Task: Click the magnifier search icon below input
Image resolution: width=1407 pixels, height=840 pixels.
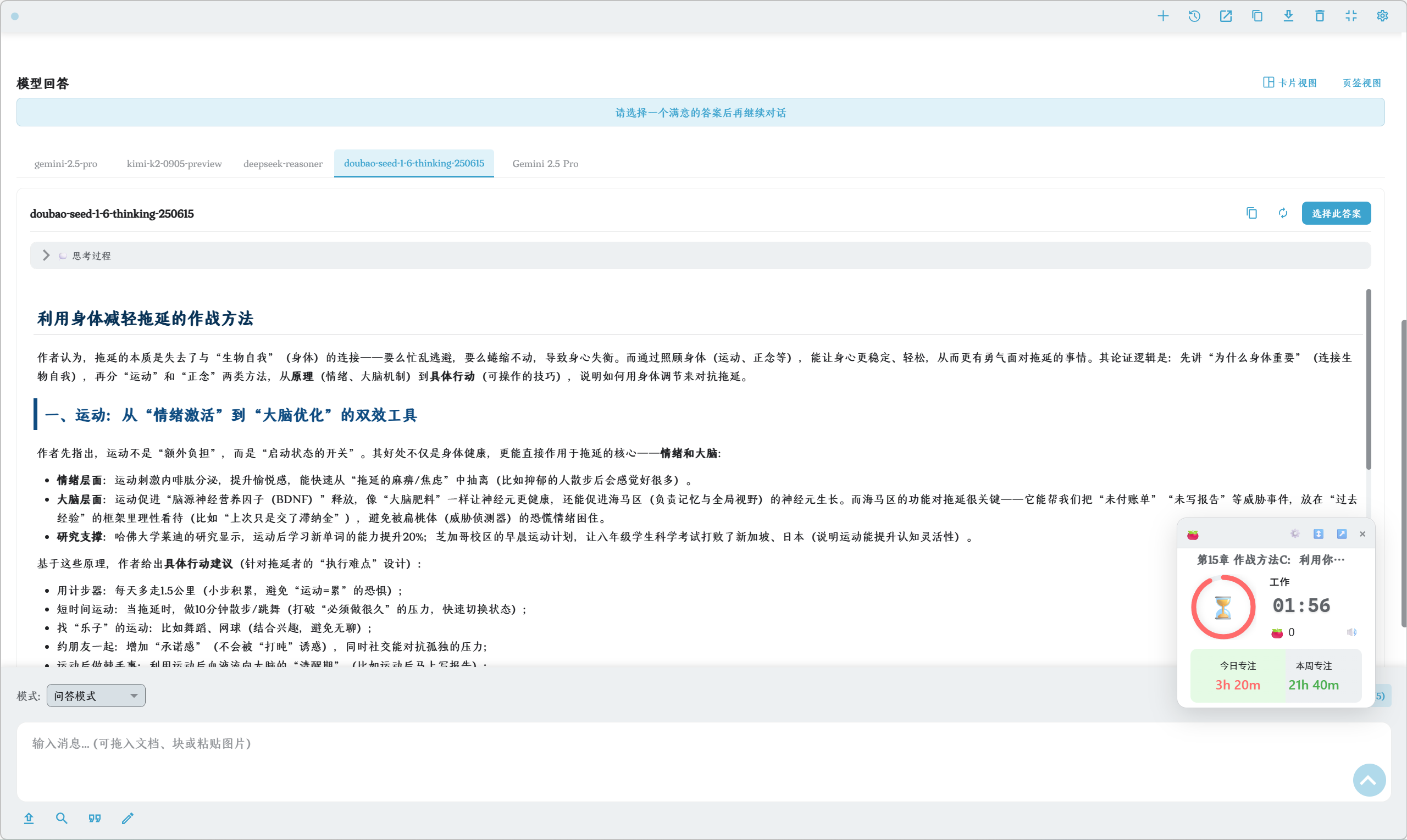Action: [62, 819]
